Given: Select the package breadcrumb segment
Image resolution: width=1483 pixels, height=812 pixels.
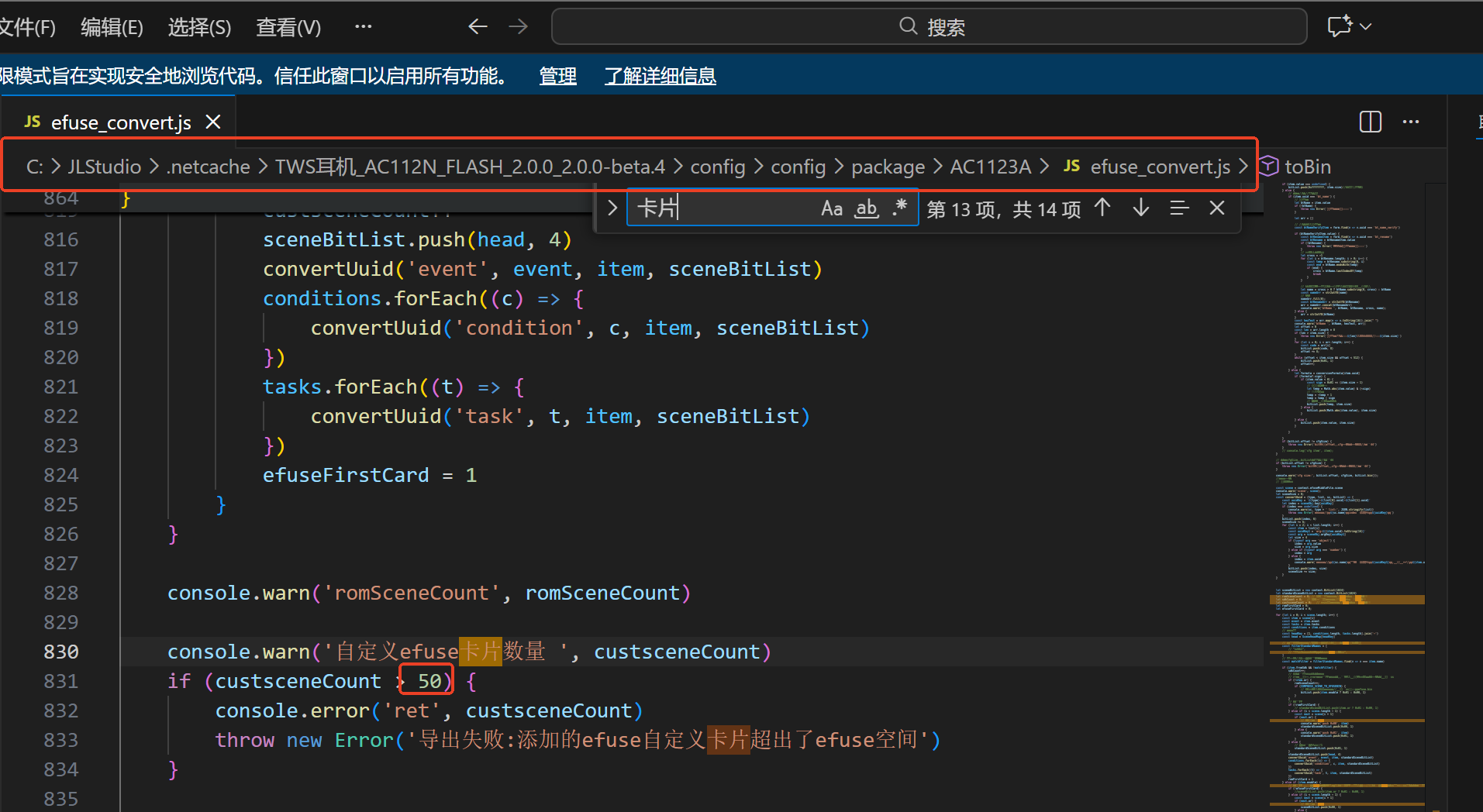Looking at the screenshot, I should pyautogui.click(x=888, y=167).
